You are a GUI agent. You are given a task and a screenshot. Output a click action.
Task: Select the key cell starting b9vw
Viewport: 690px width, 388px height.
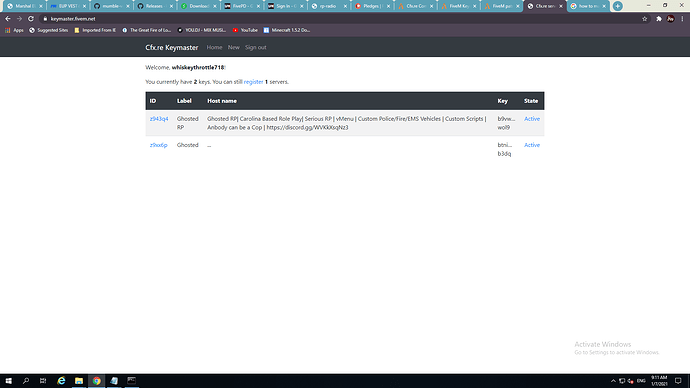coord(506,123)
